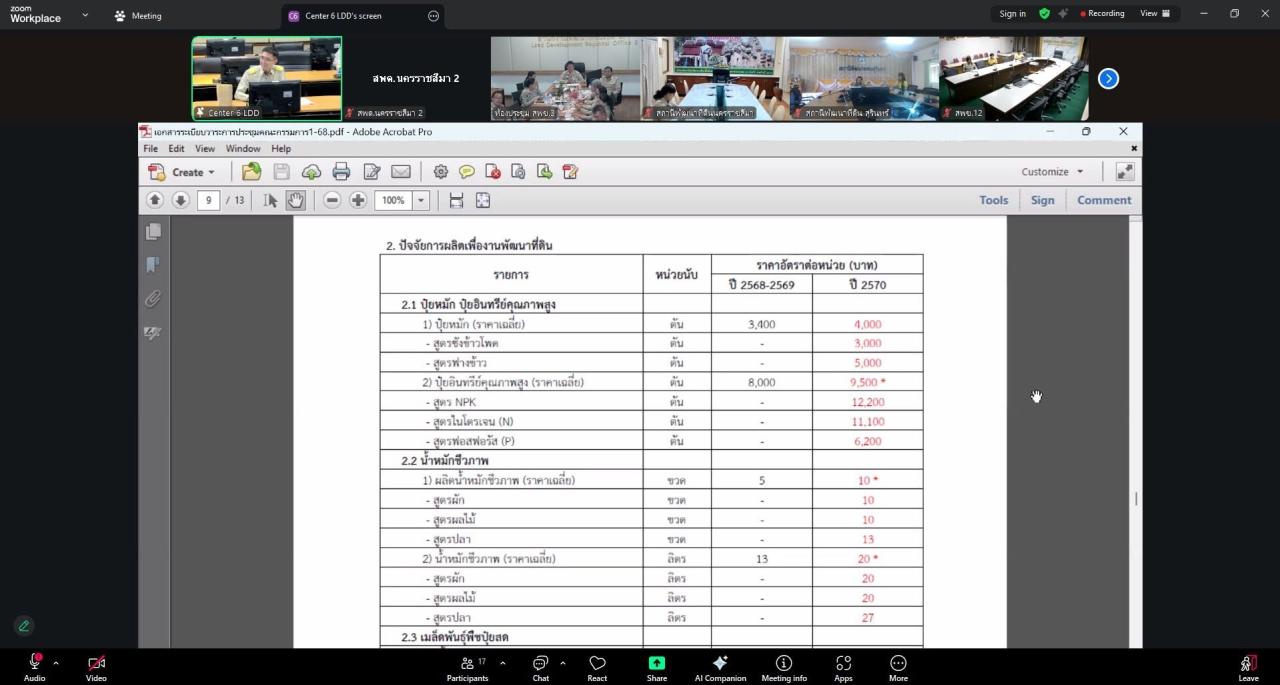Open bookmarks panel in sidebar

point(153,265)
